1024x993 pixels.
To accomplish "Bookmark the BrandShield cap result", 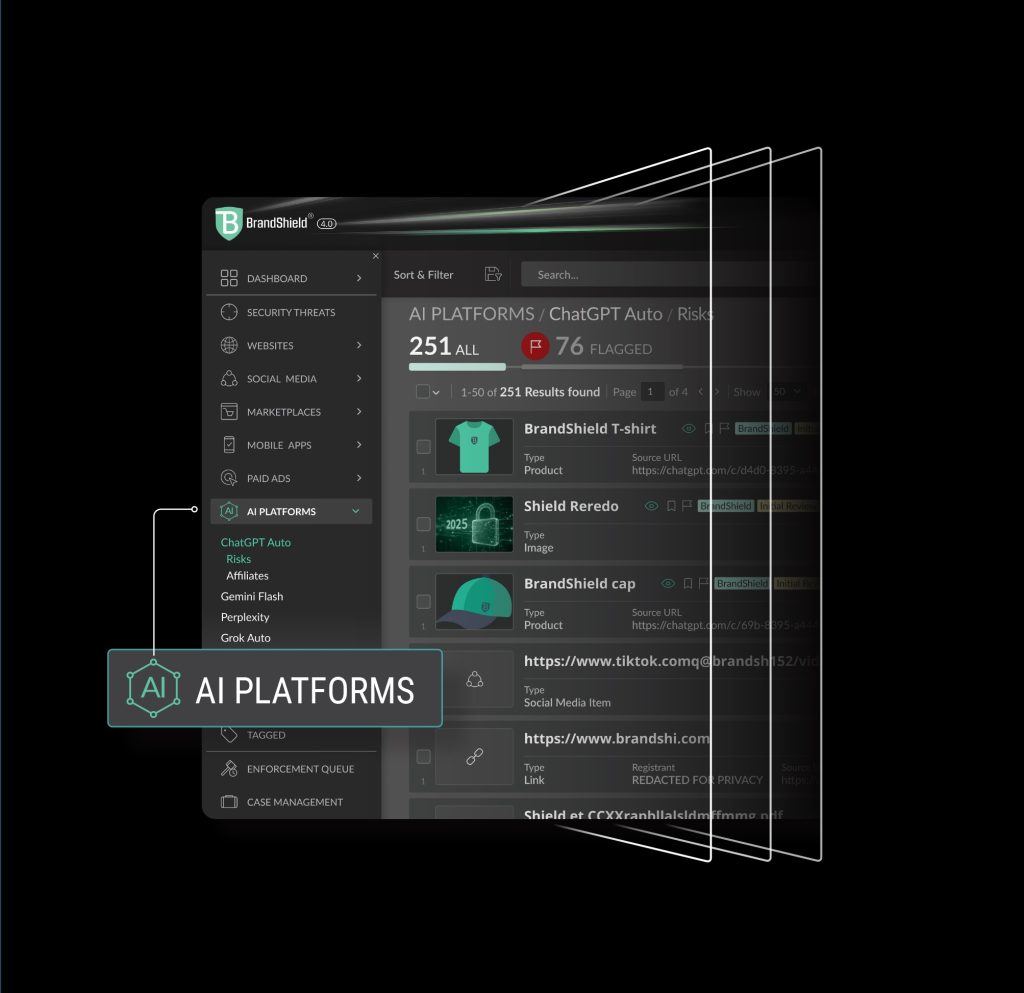I will (688, 584).
